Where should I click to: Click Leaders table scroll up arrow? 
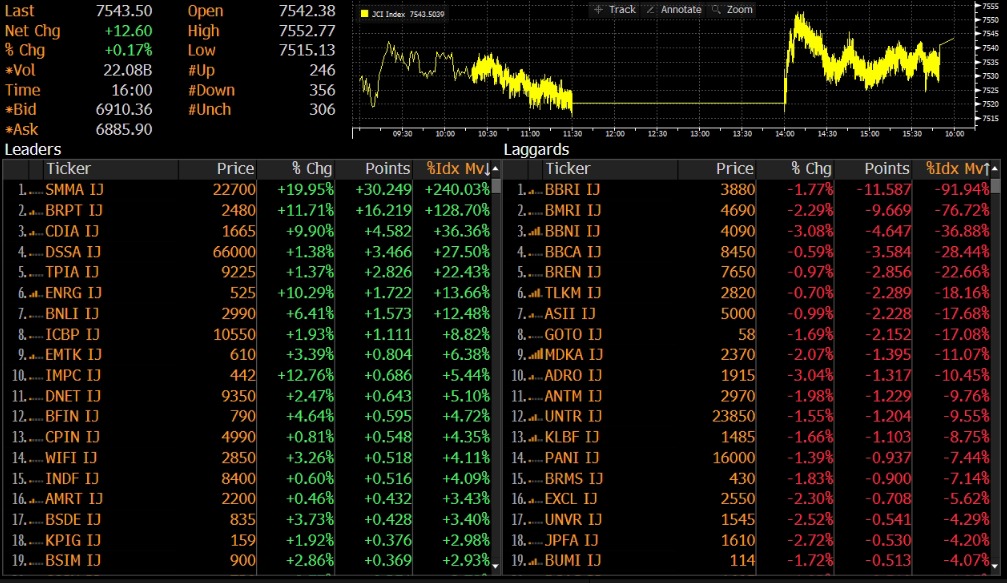(x=496, y=169)
